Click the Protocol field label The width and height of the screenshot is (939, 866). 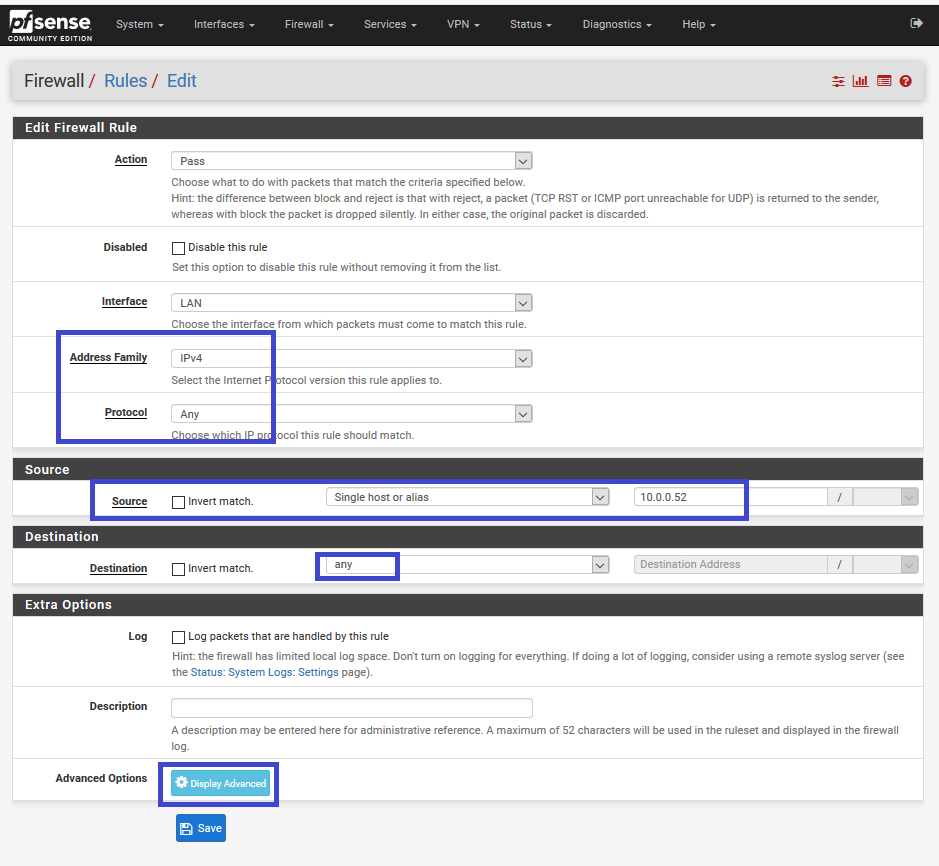click(x=126, y=413)
